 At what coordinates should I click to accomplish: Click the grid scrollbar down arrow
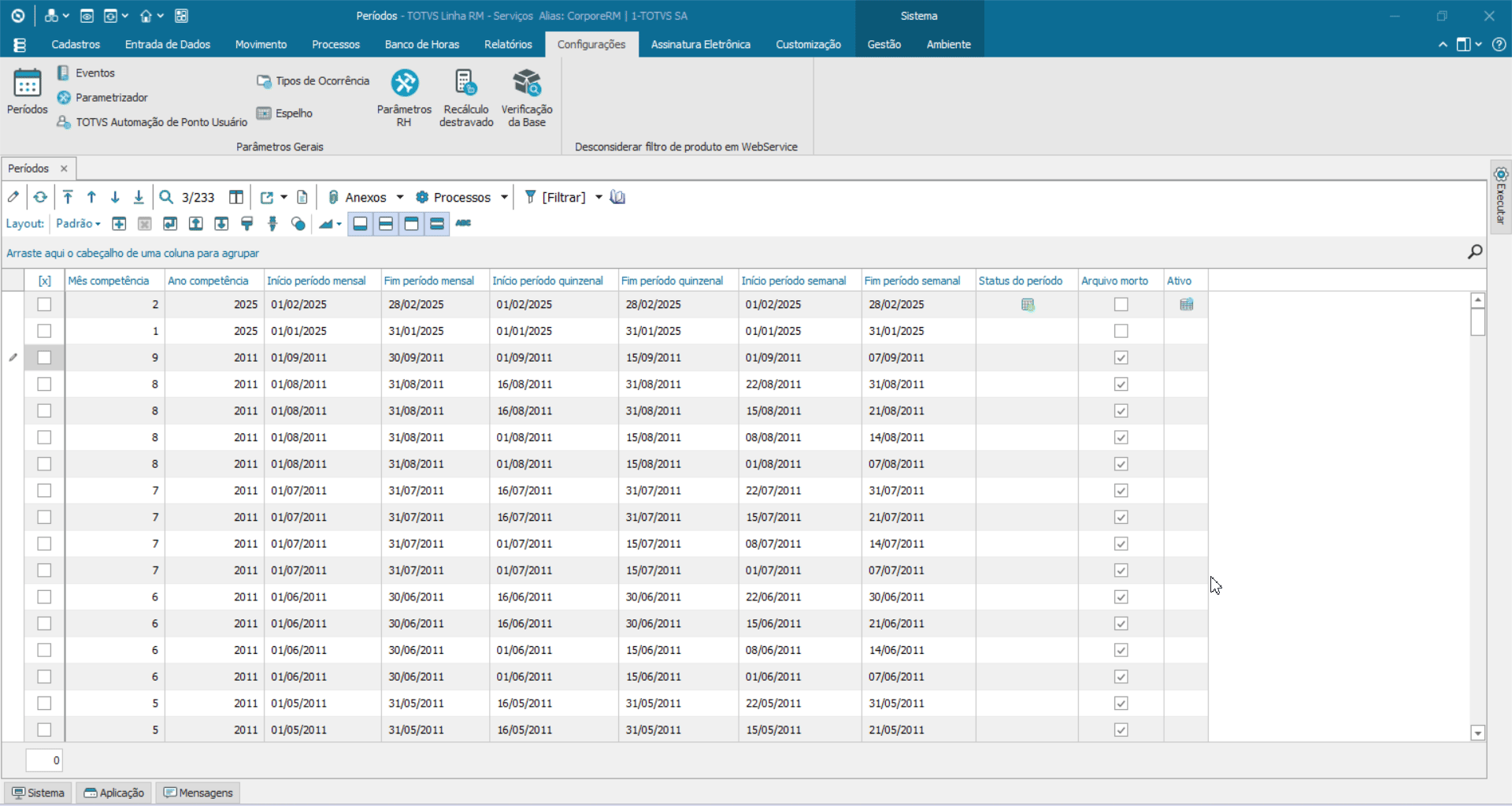coord(1478,733)
